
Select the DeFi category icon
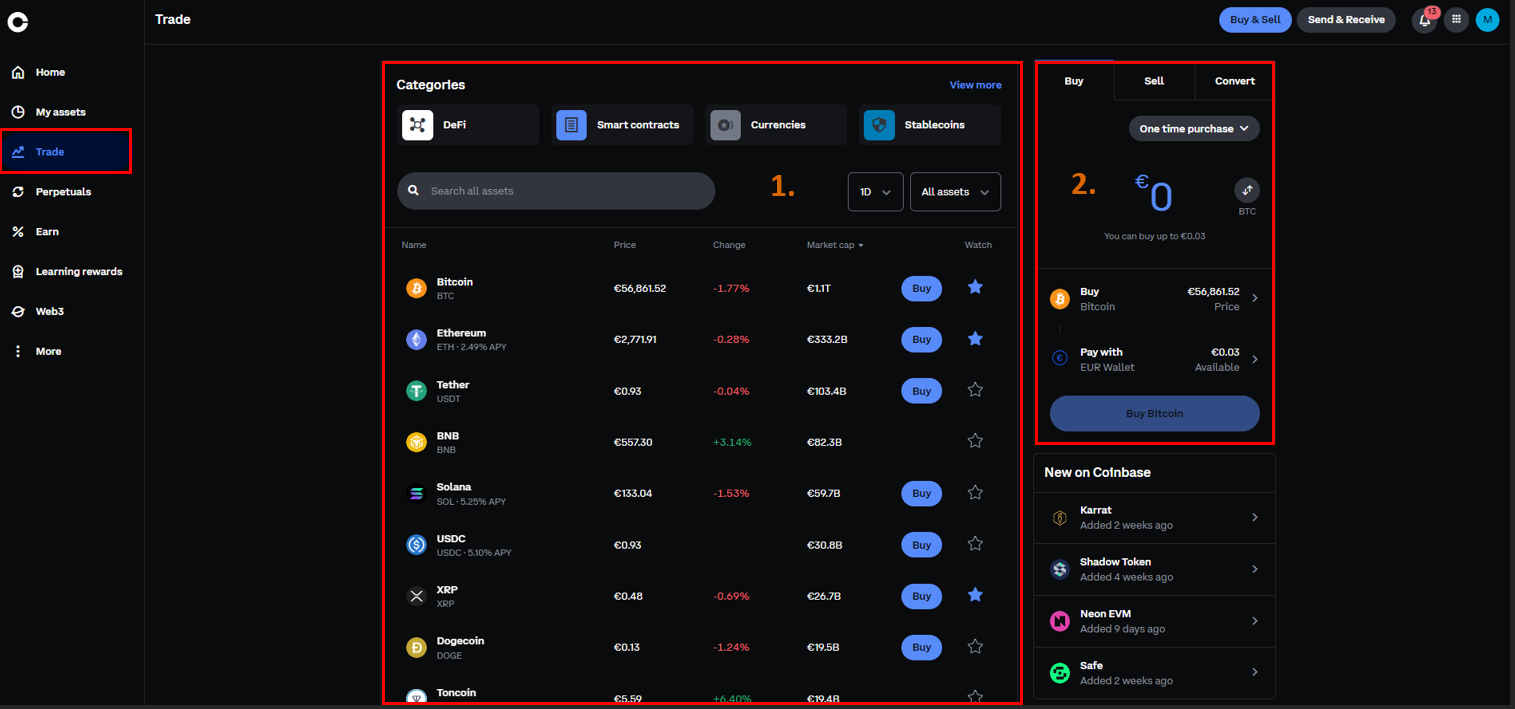click(x=417, y=125)
